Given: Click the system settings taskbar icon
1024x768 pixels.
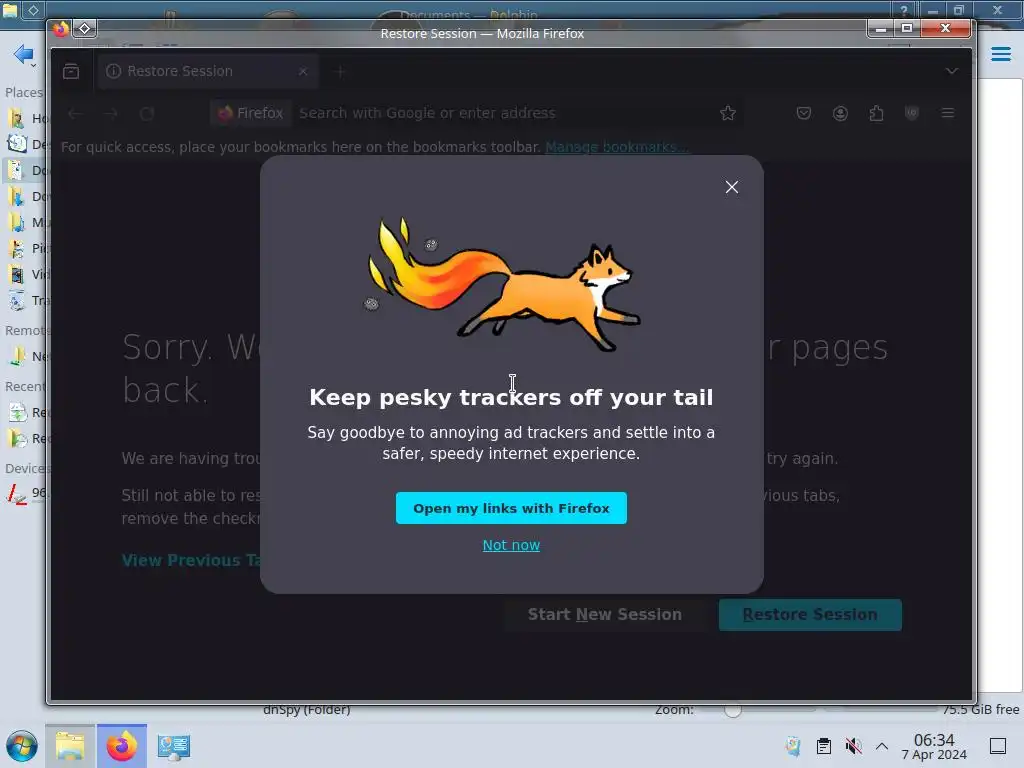Looking at the screenshot, I should pyautogui.click(x=174, y=746).
